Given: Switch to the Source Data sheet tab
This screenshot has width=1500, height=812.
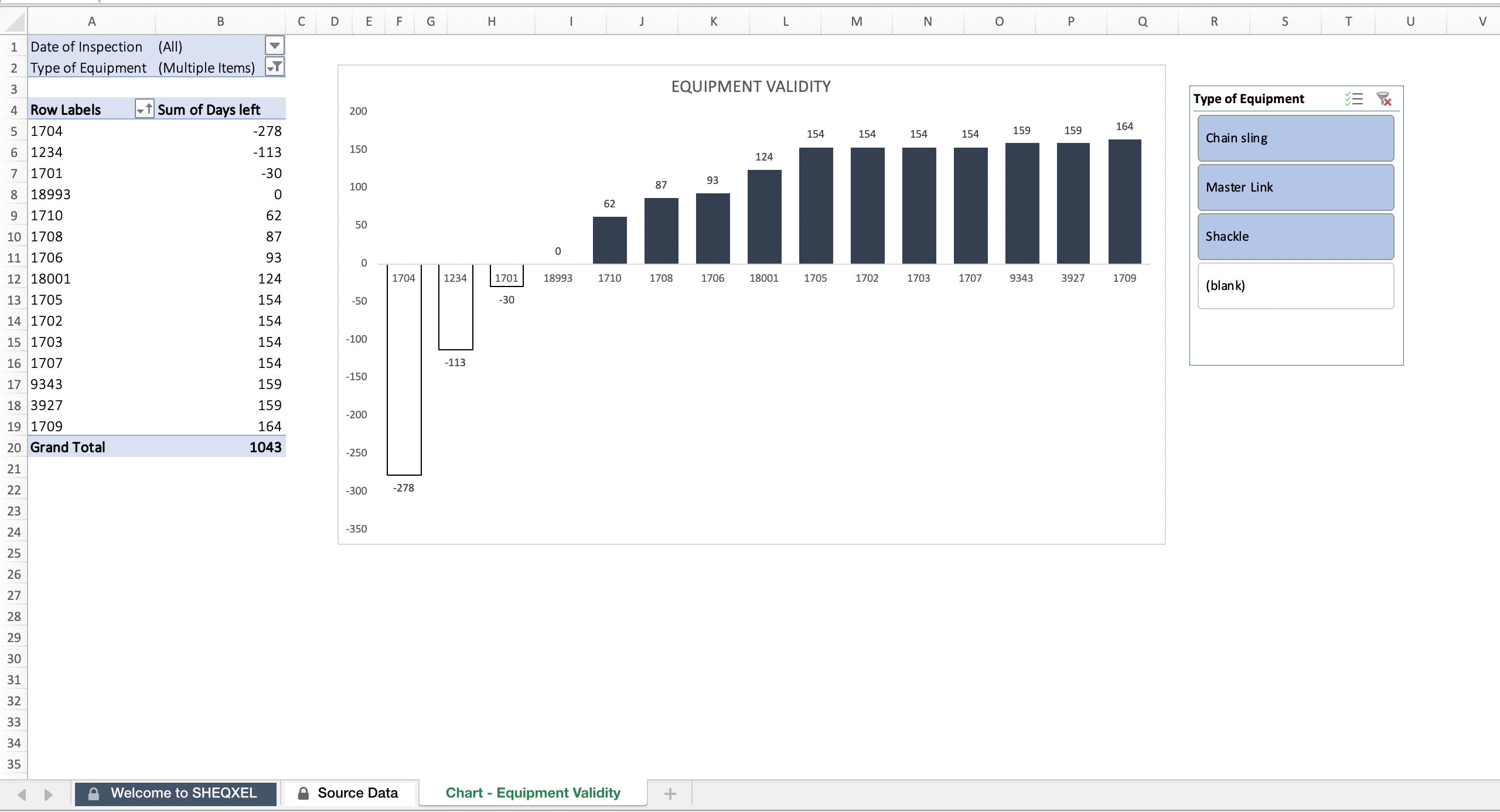Looking at the screenshot, I should coord(357,793).
